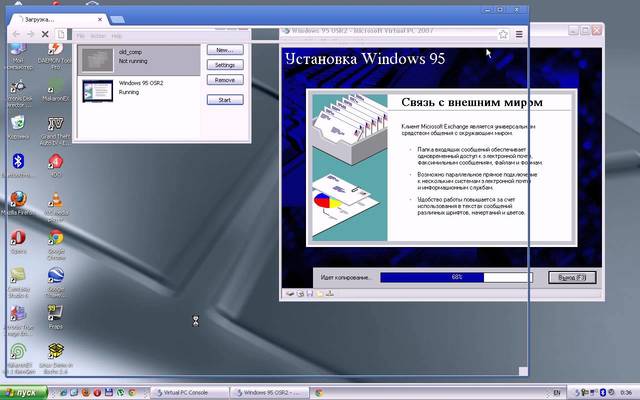Click the Start button in Virtual PC Console

pos(225,100)
